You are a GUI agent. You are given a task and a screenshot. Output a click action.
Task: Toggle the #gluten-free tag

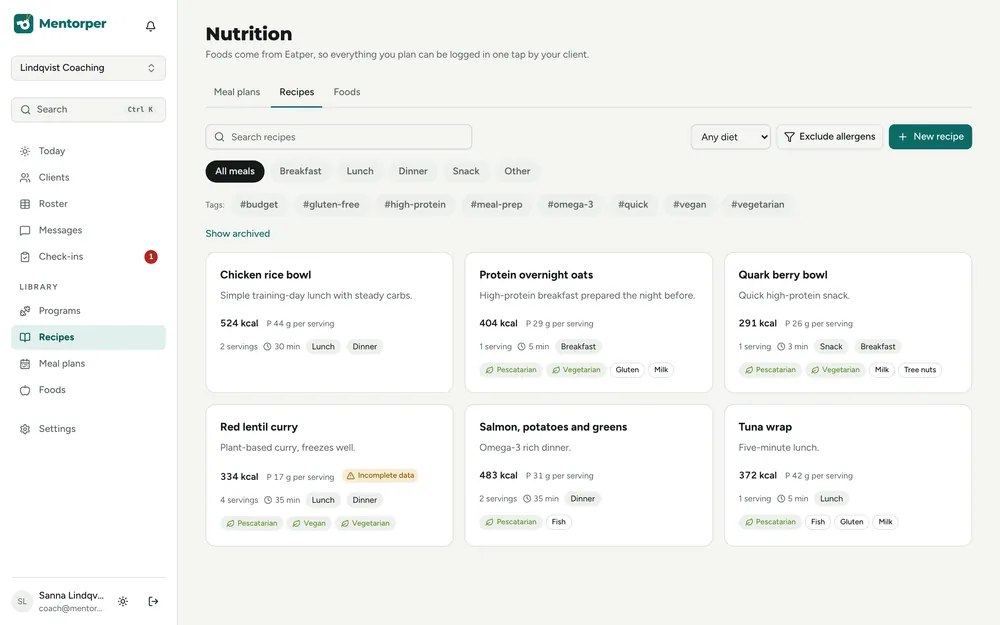[x=331, y=205]
